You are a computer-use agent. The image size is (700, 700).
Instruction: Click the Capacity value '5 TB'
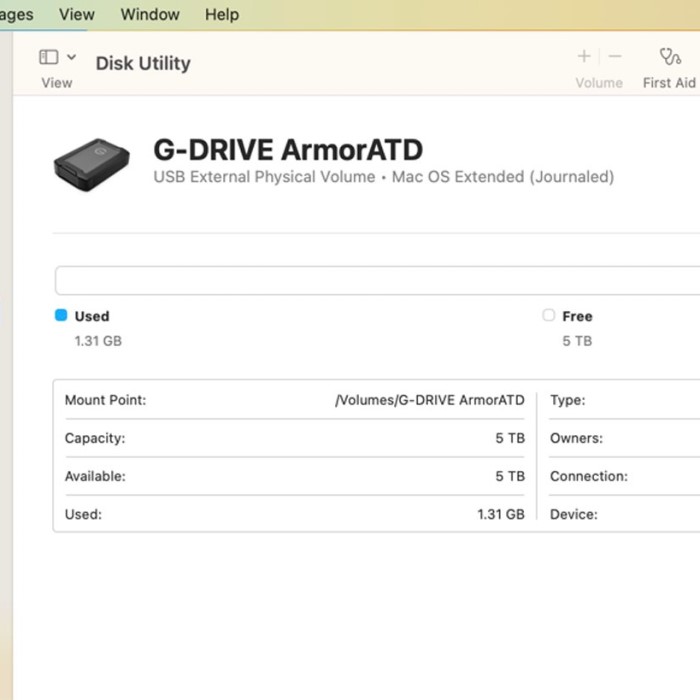click(x=510, y=438)
